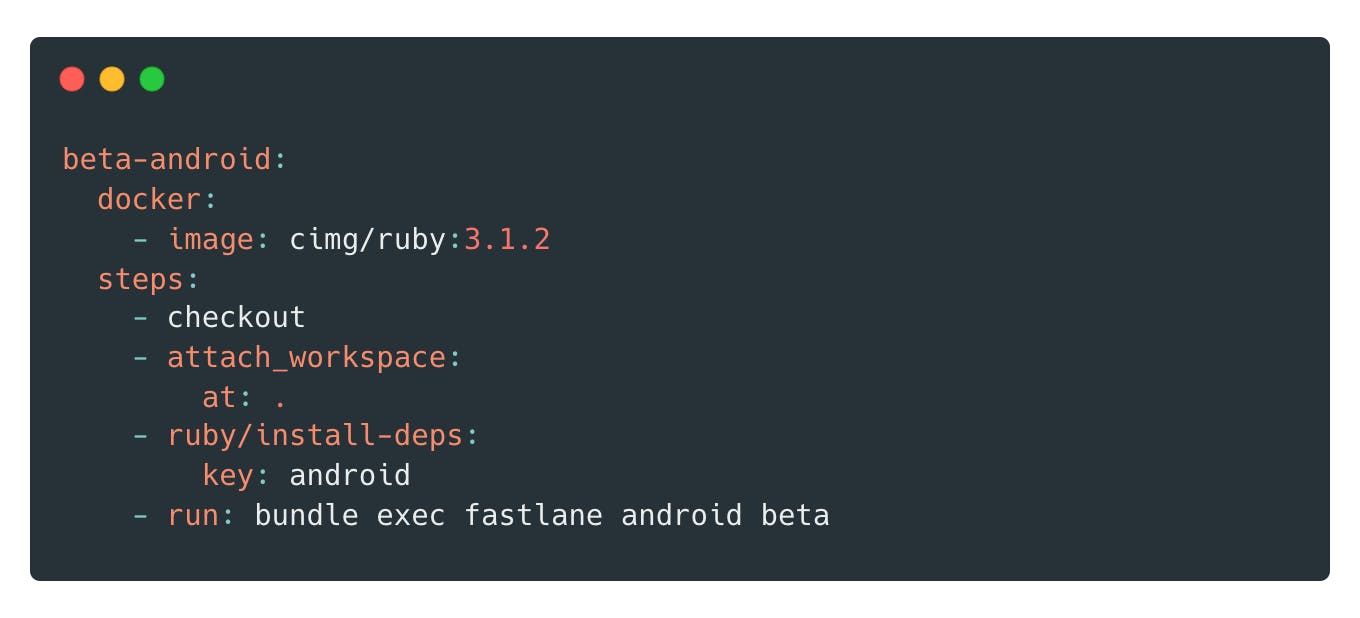Click the word beta ending the command
Image resolution: width=1360 pixels, height=618 pixels.
coord(795,515)
